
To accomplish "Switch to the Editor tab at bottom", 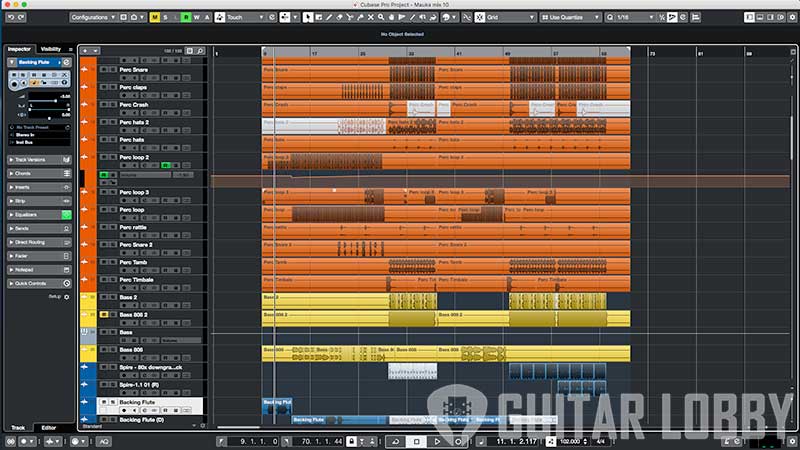I will pyautogui.click(x=48, y=428).
